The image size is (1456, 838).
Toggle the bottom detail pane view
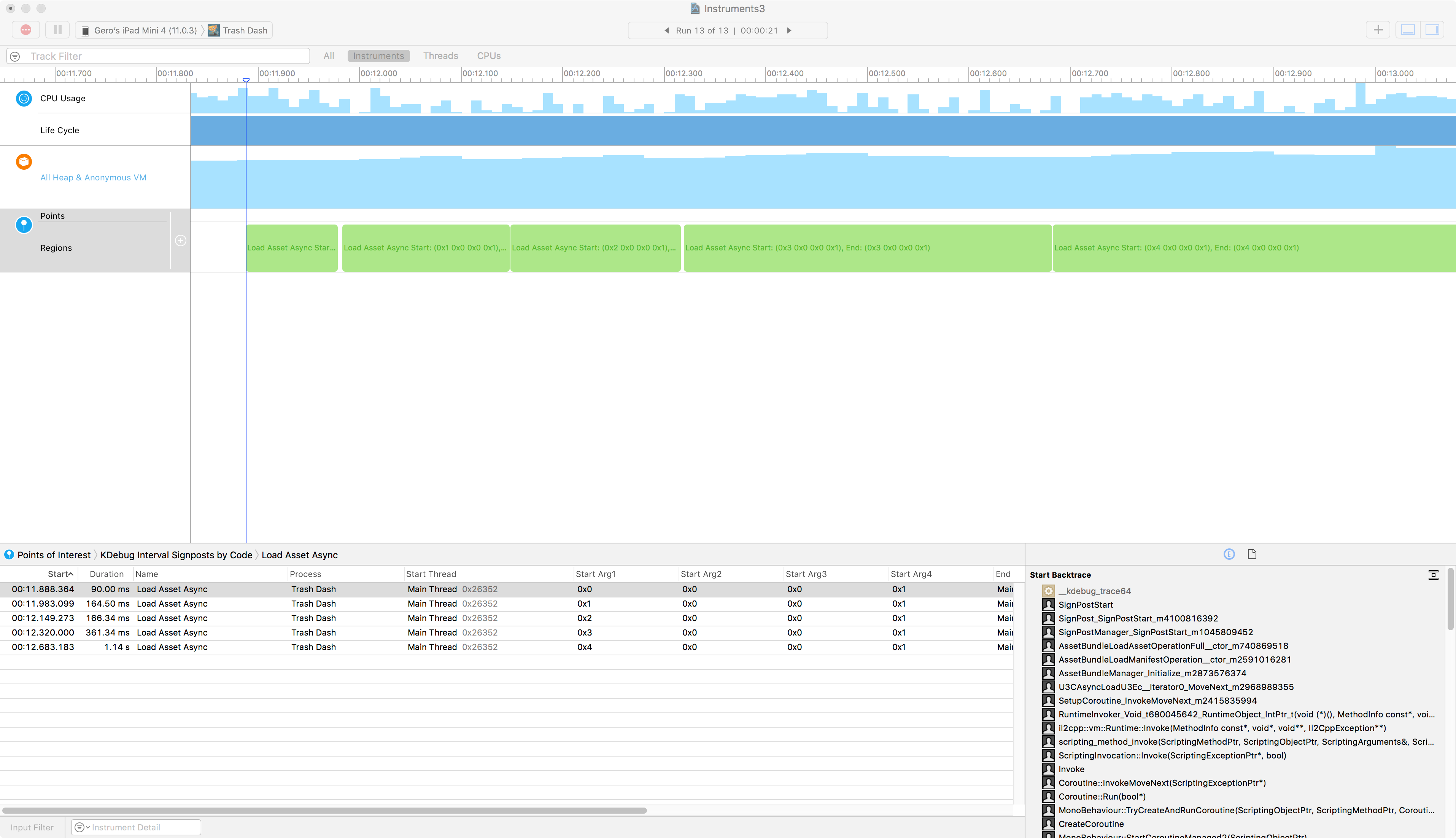pyautogui.click(x=1408, y=30)
